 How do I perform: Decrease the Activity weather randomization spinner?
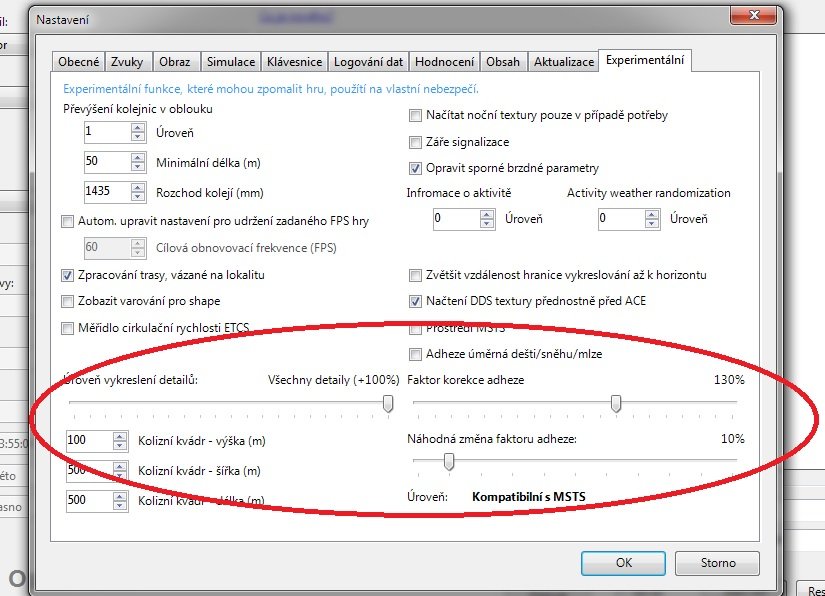650,223
